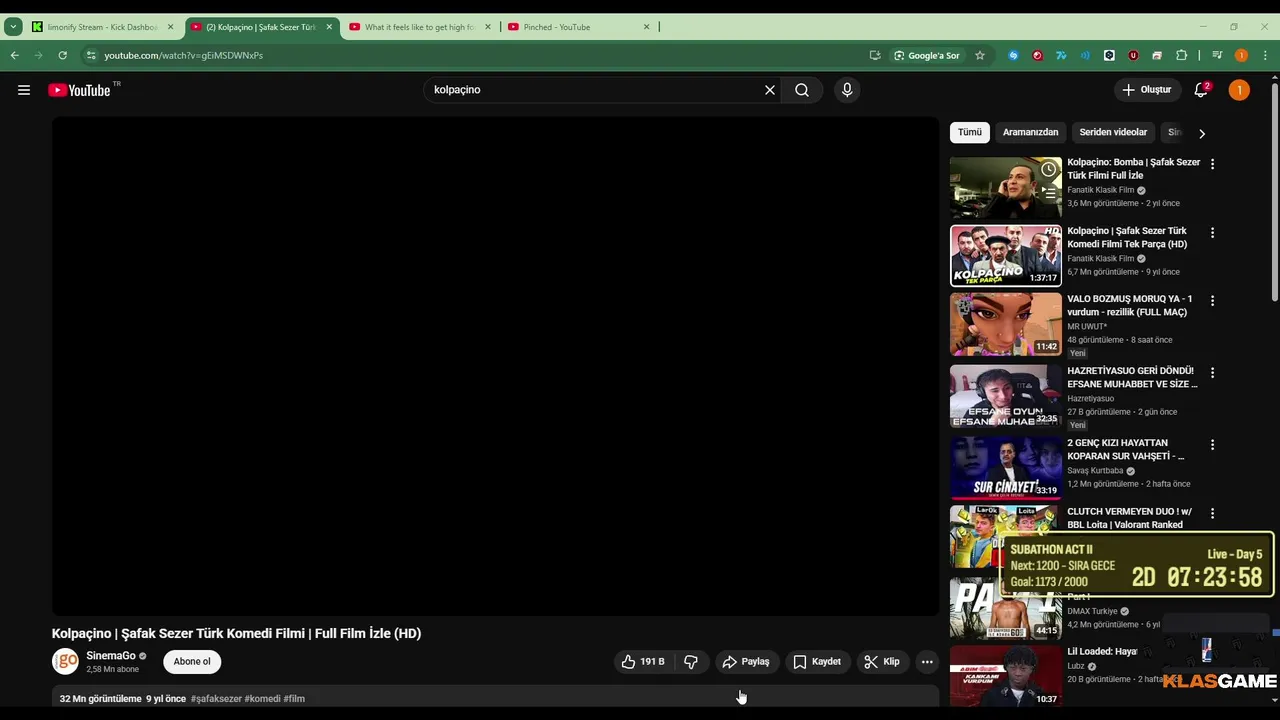The width and height of the screenshot is (1280, 720).
Task: Click the Oluştur create button
Action: point(1146,90)
